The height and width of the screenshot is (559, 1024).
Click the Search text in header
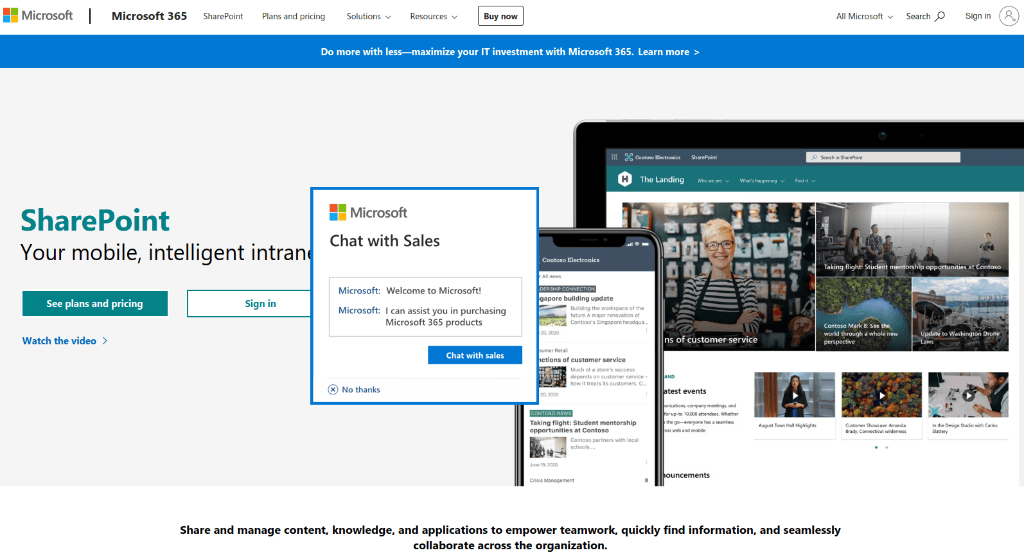tap(918, 16)
